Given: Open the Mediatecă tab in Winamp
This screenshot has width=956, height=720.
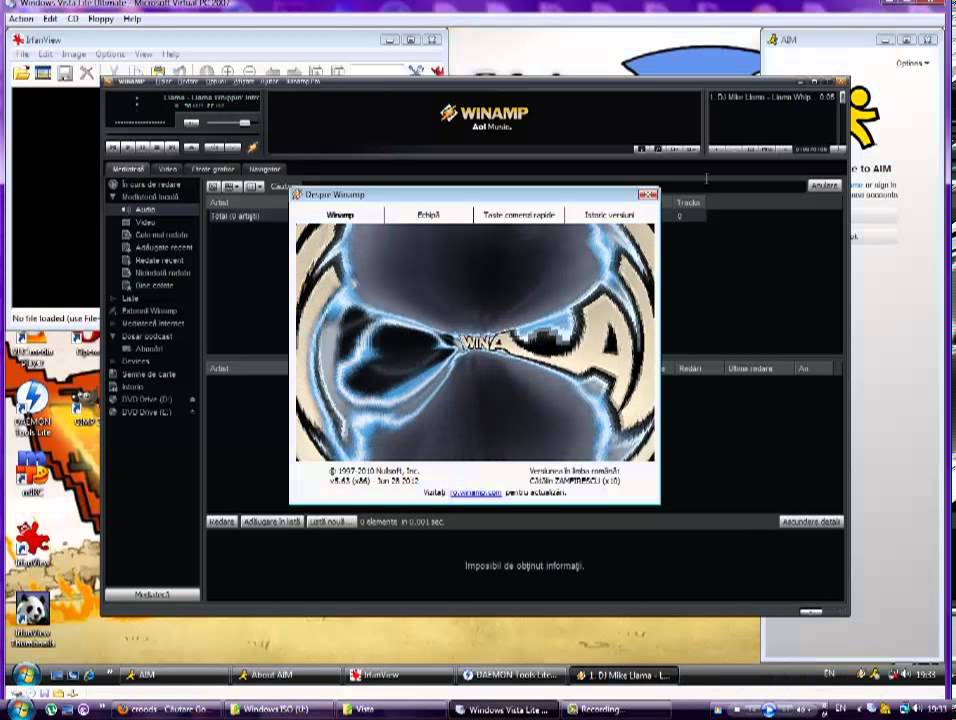Looking at the screenshot, I should 128,169.
